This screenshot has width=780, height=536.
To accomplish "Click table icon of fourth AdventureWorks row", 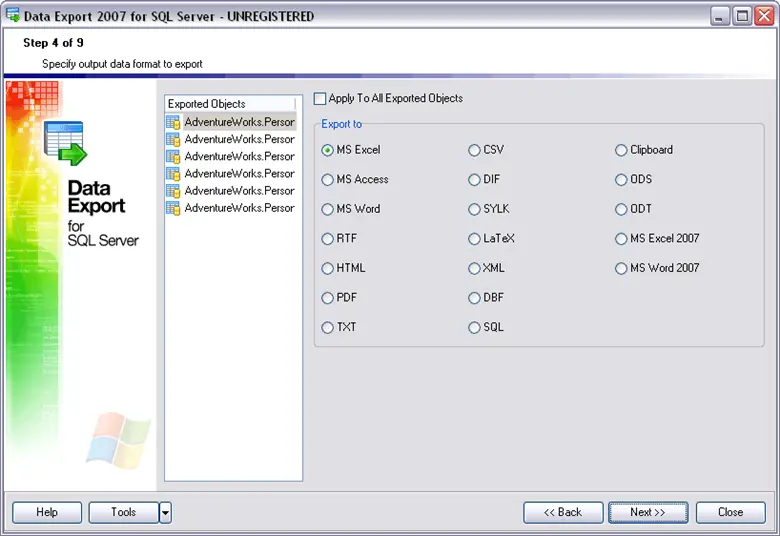I will click(x=173, y=174).
